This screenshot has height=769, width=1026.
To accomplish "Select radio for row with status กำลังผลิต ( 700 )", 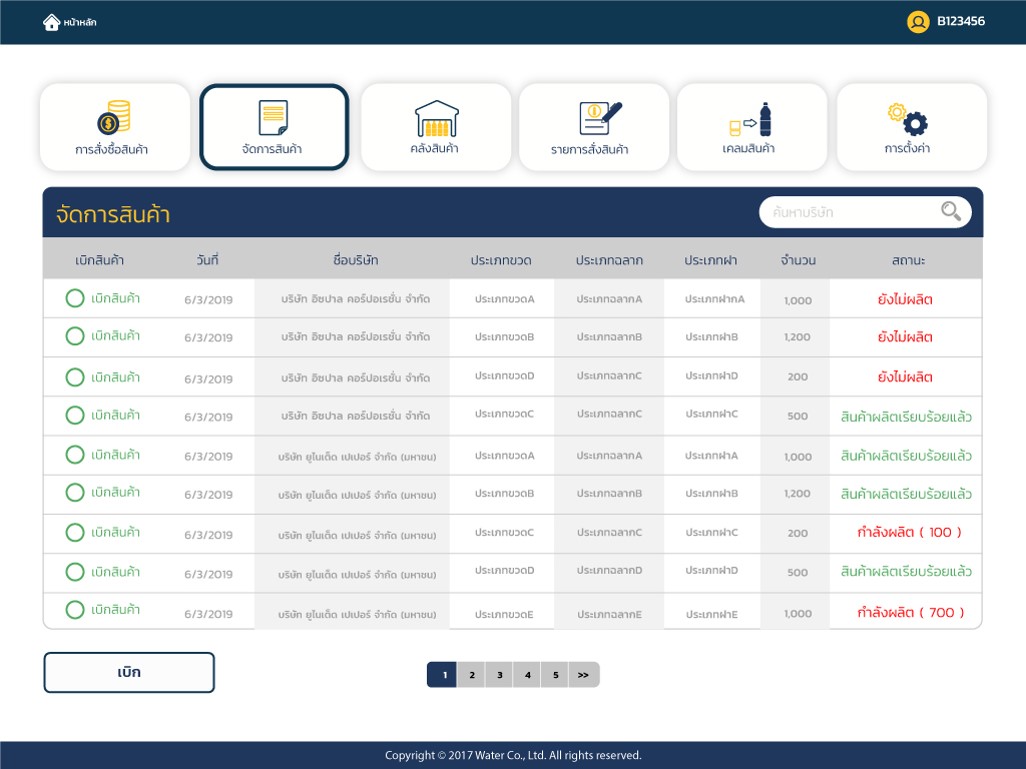I will pyautogui.click(x=75, y=610).
